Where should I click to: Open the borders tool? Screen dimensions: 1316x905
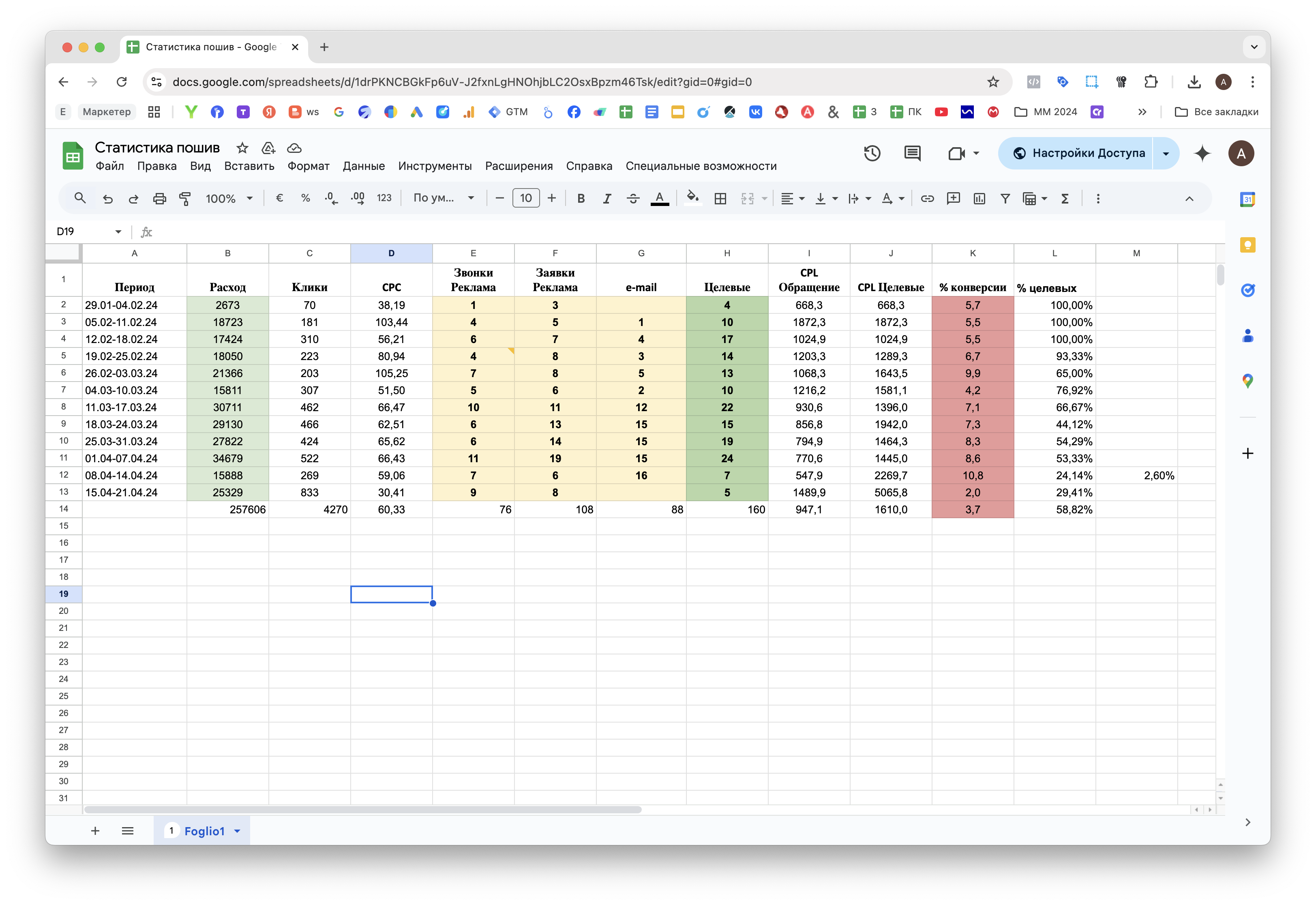[720, 198]
